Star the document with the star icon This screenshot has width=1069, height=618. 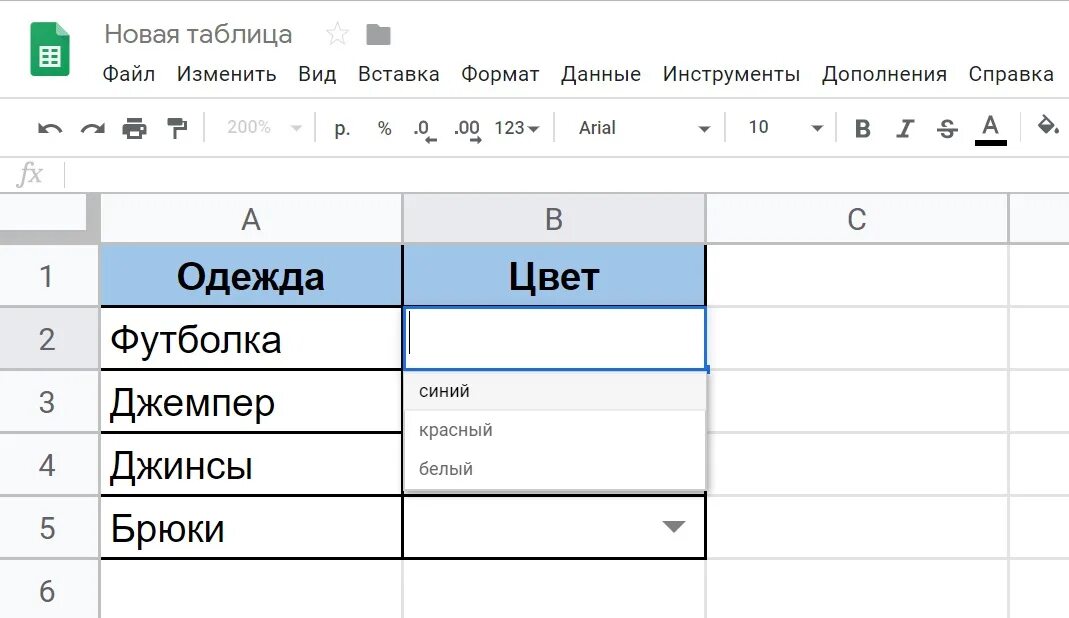(337, 33)
